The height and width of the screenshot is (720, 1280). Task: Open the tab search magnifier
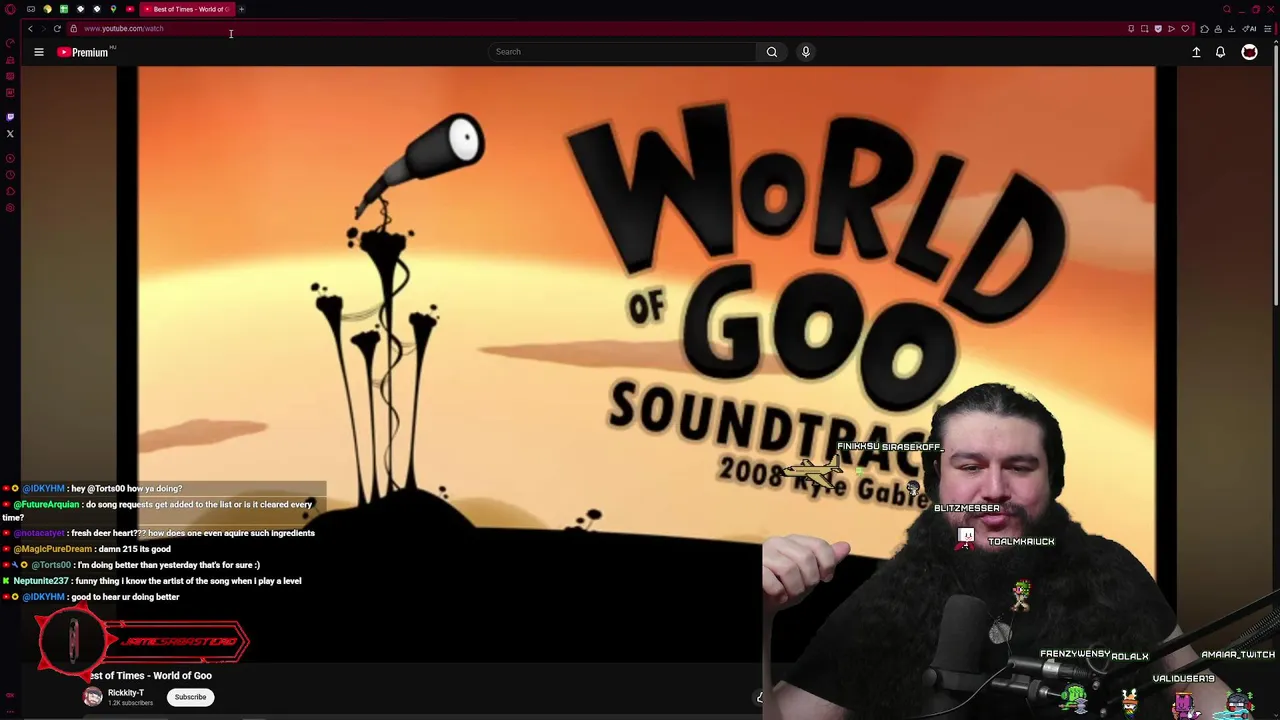click(x=1227, y=9)
